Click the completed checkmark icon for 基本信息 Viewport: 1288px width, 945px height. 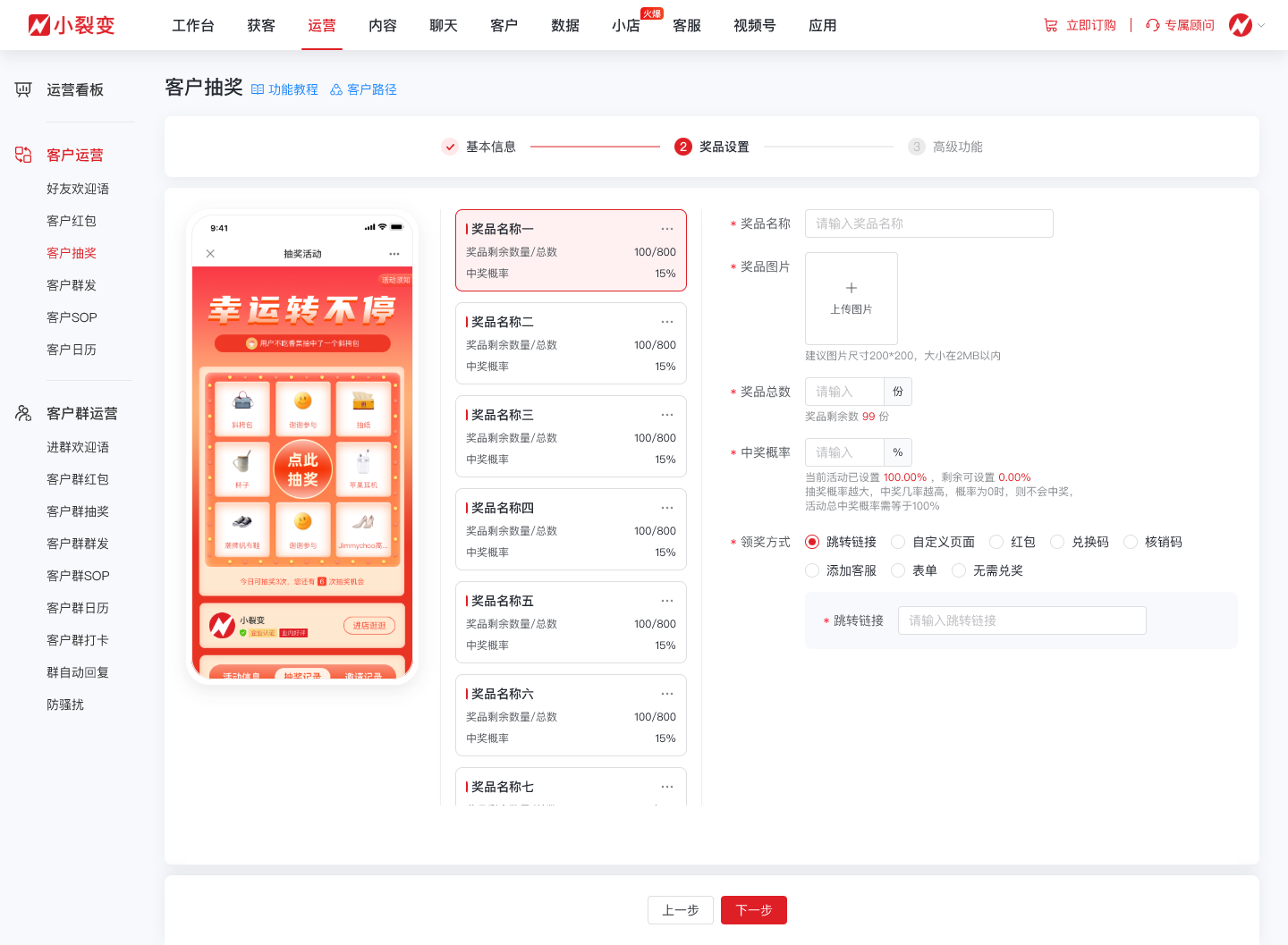(450, 147)
